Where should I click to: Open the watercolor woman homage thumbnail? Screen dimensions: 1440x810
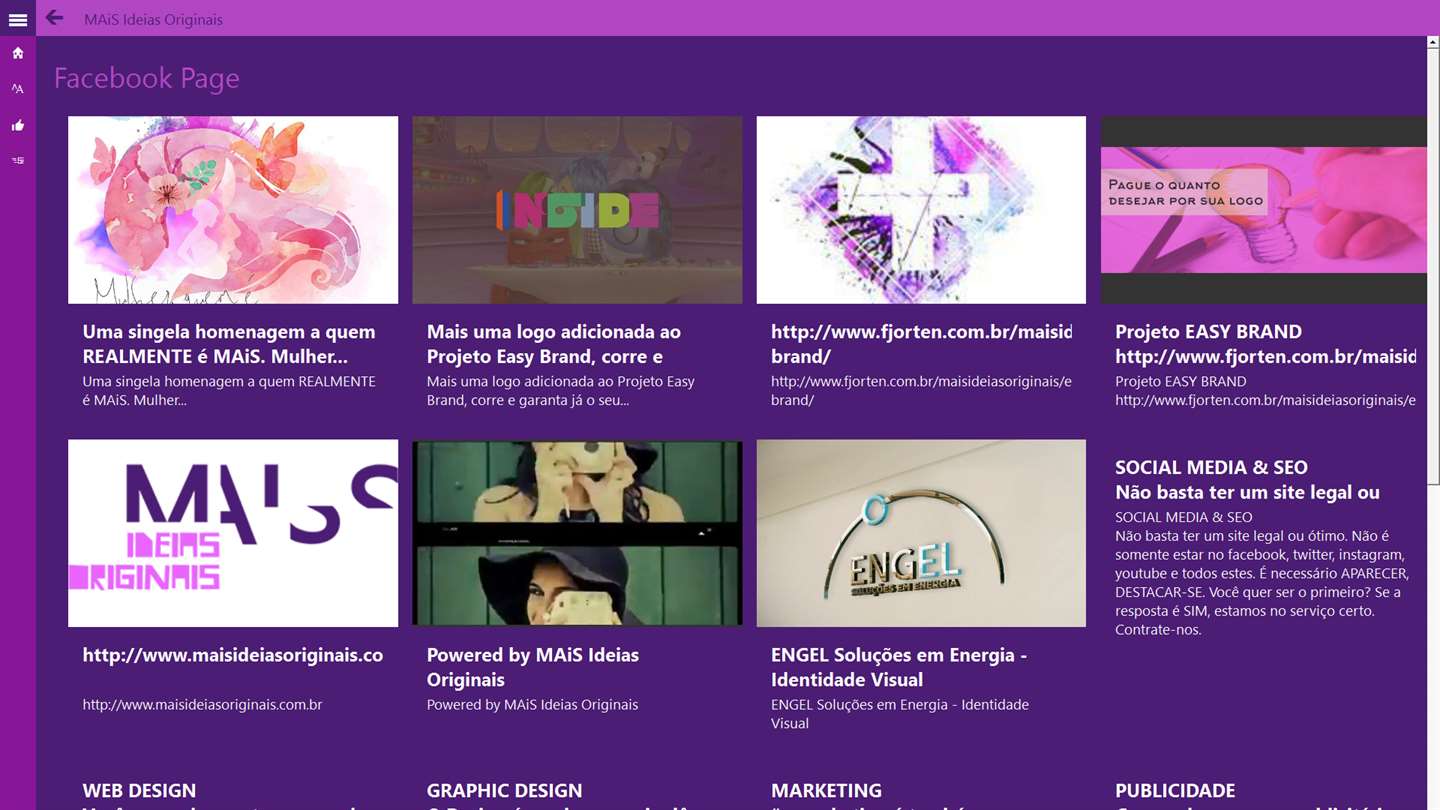233,210
